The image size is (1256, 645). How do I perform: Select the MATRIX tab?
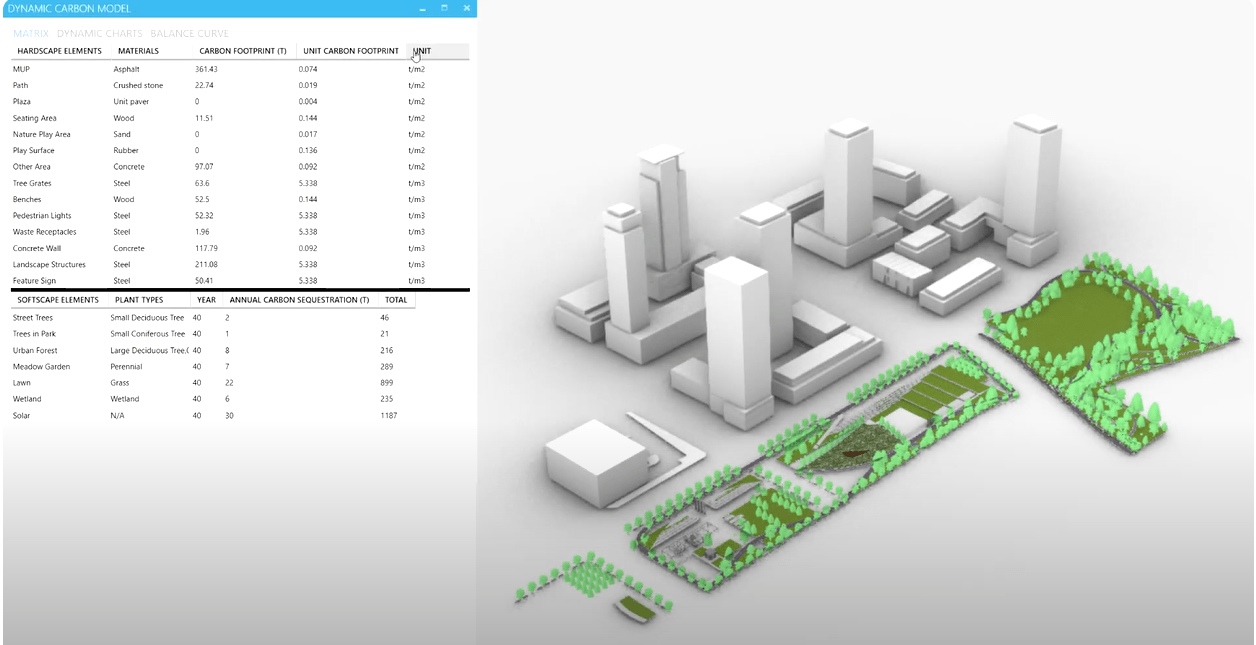(30, 33)
